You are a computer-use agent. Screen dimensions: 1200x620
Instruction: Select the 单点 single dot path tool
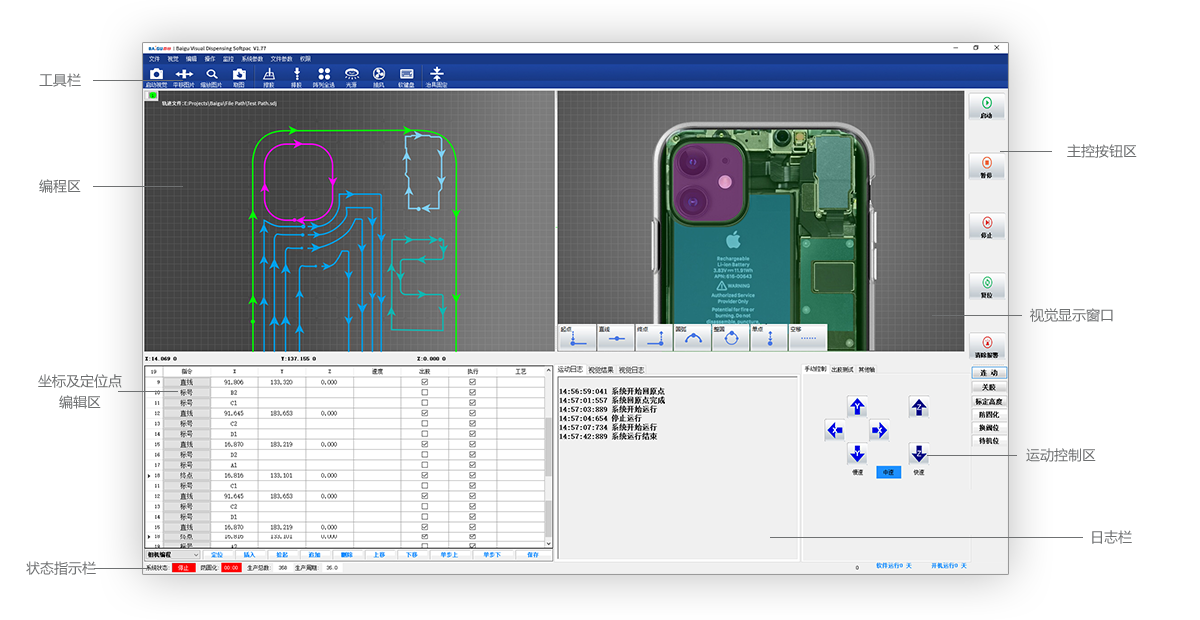769,337
